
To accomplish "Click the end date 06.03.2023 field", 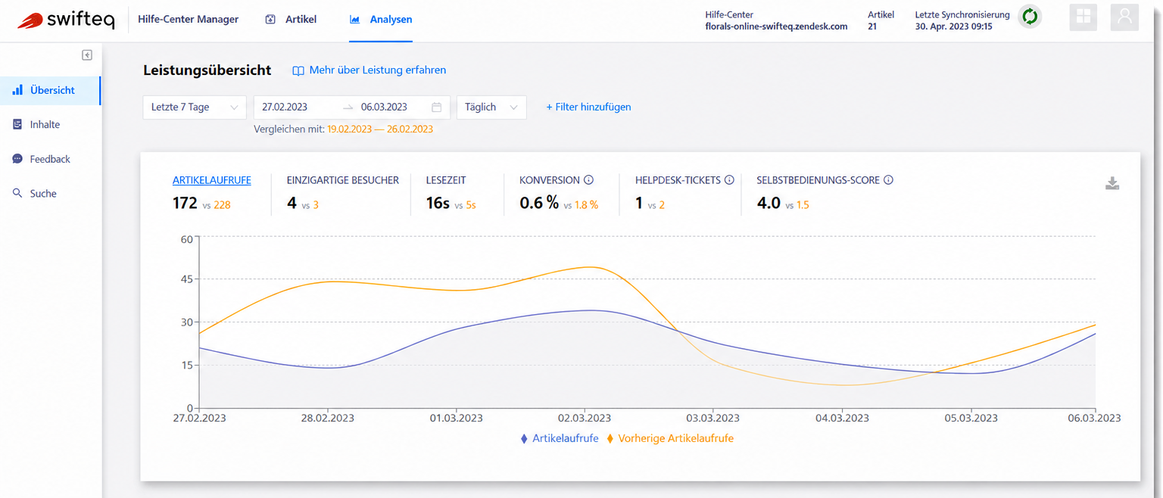I will coord(385,107).
